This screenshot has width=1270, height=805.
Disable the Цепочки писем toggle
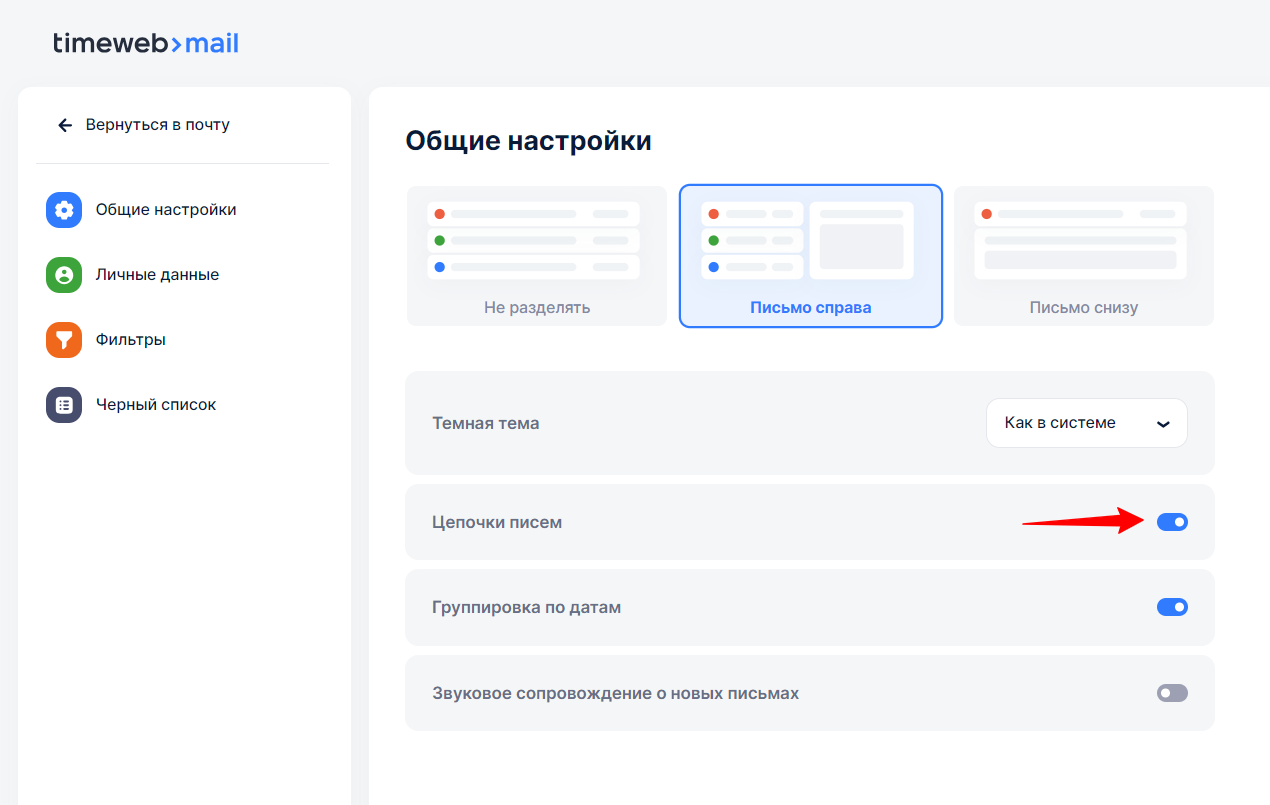[1172, 522]
